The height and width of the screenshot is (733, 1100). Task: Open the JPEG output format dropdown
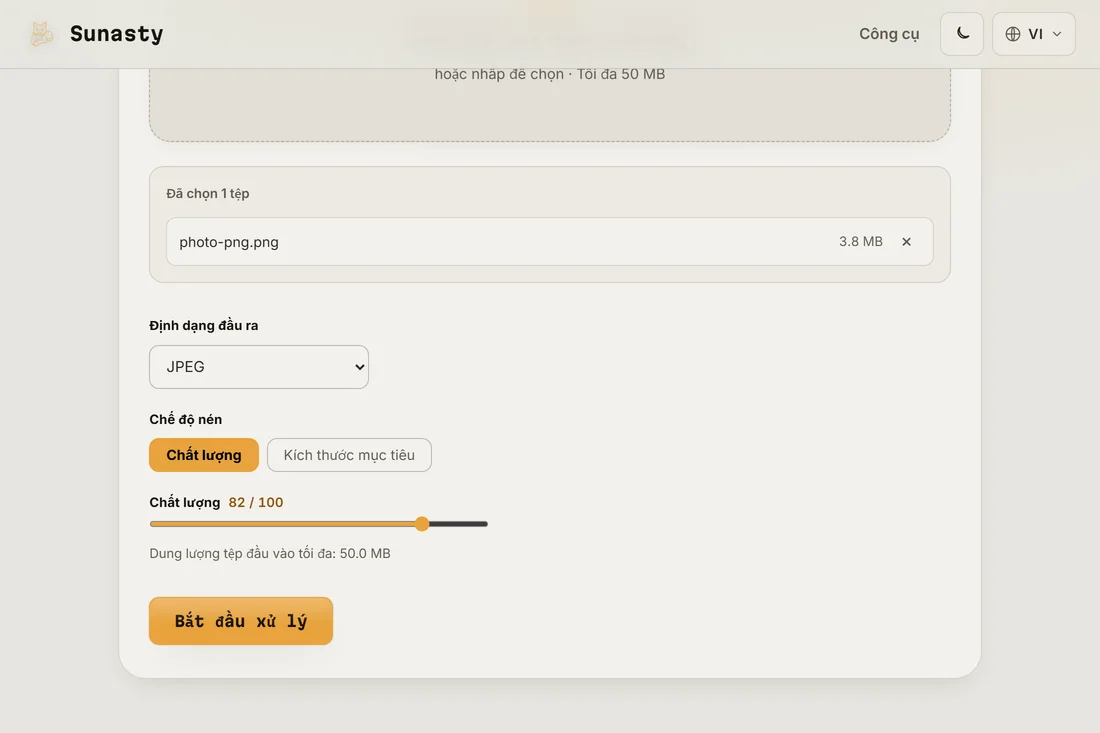[259, 367]
